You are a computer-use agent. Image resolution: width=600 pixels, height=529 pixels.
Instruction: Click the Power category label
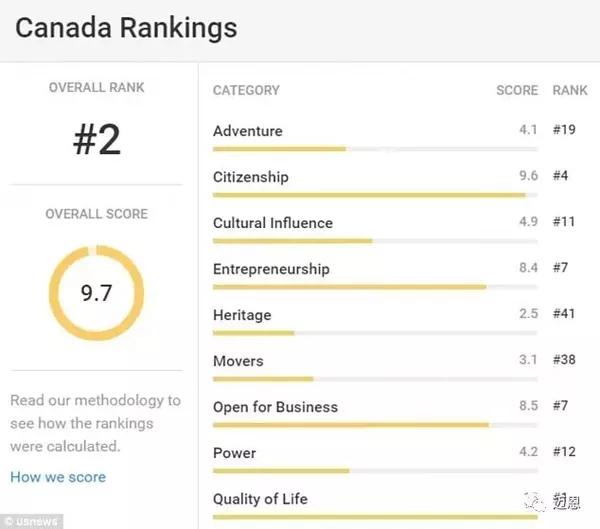[x=235, y=453]
